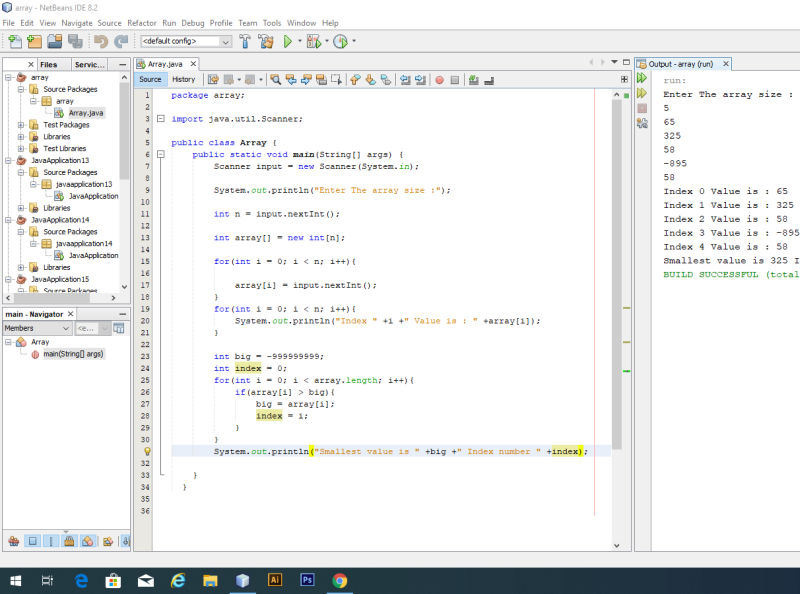Click the New File toolbar icon
Image resolution: width=800 pixels, height=594 pixels.
[14, 41]
